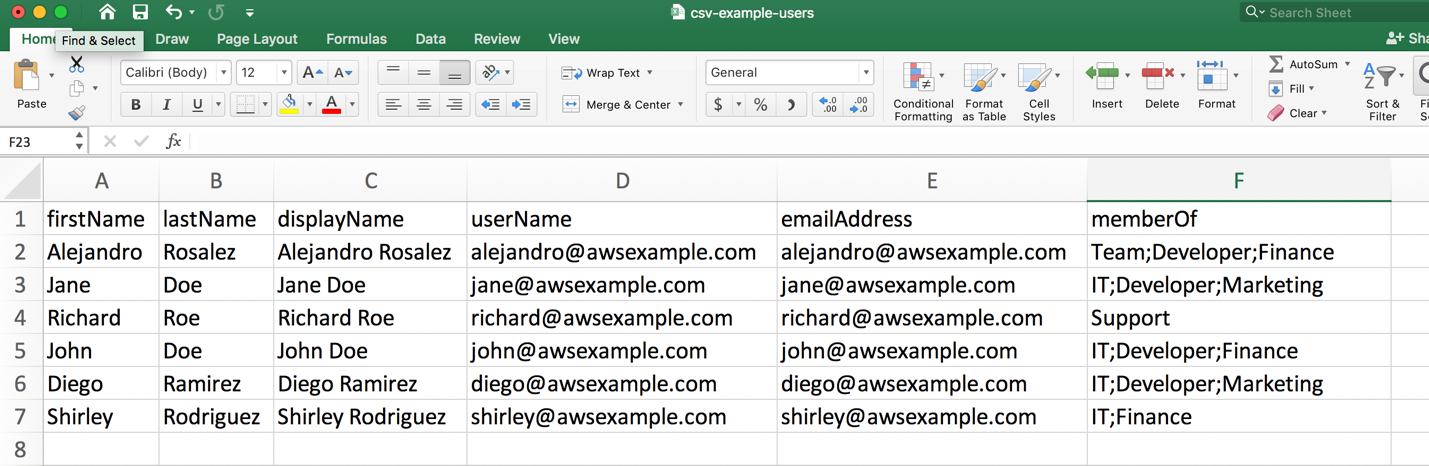This screenshot has width=1429, height=466.
Task: Switch to the Draw tab
Action: coord(172,39)
